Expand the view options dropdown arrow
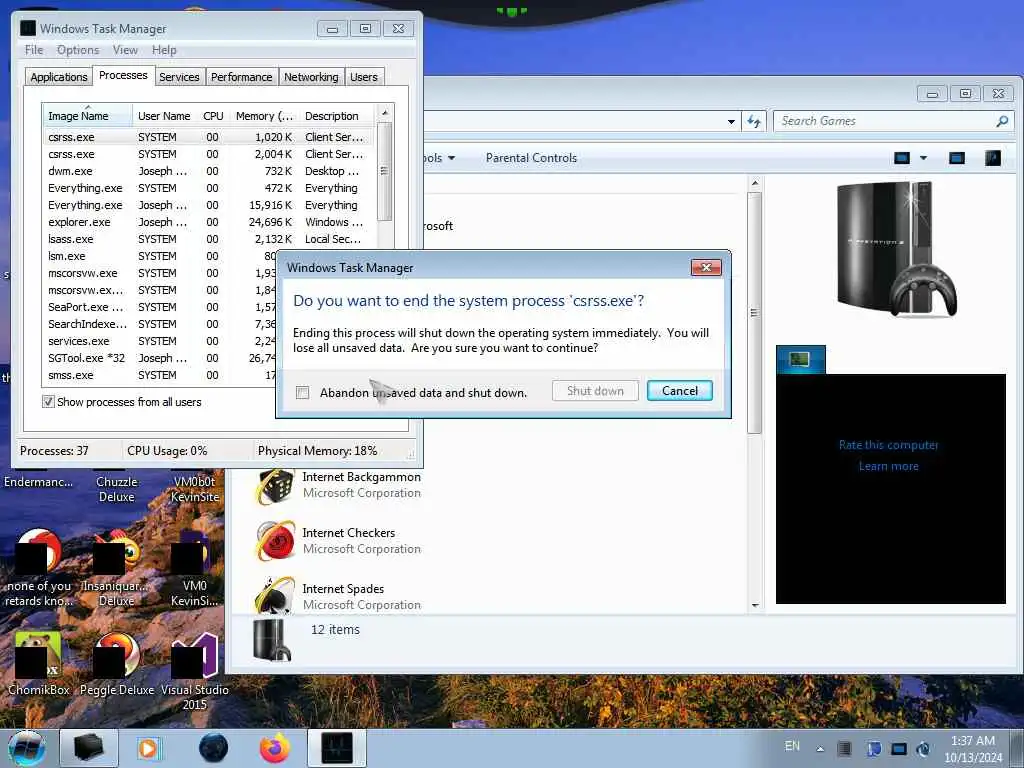 [923, 158]
